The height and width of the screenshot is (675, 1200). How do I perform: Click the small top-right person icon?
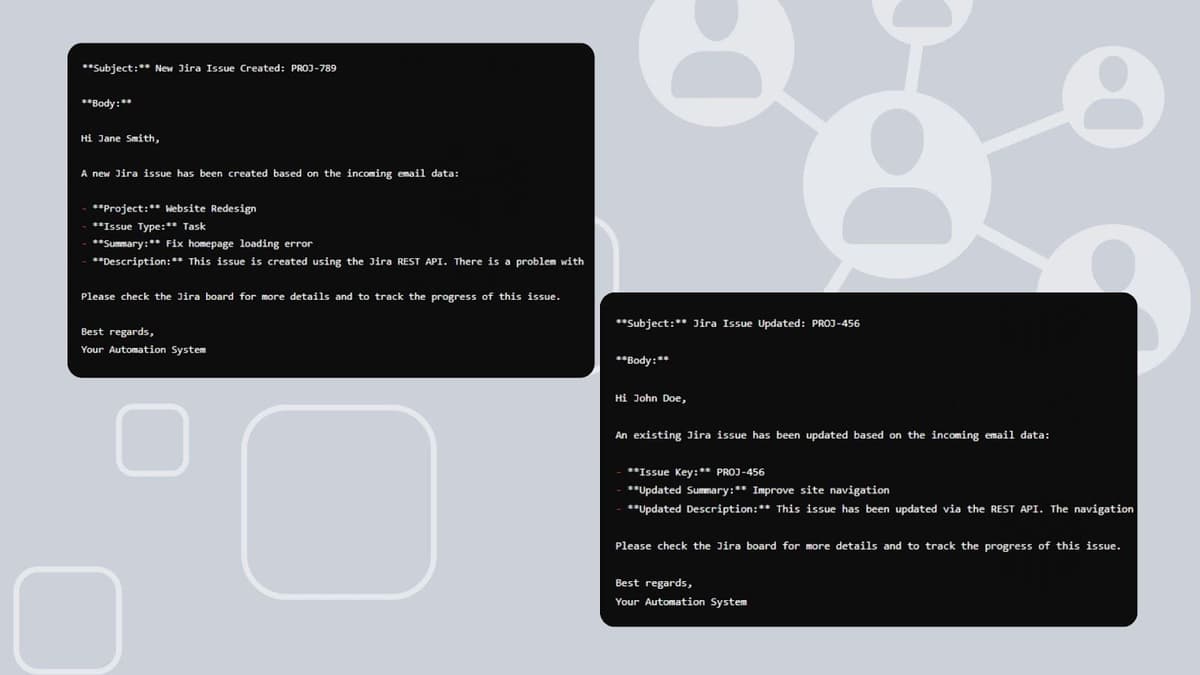pyautogui.click(x=1112, y=97)
